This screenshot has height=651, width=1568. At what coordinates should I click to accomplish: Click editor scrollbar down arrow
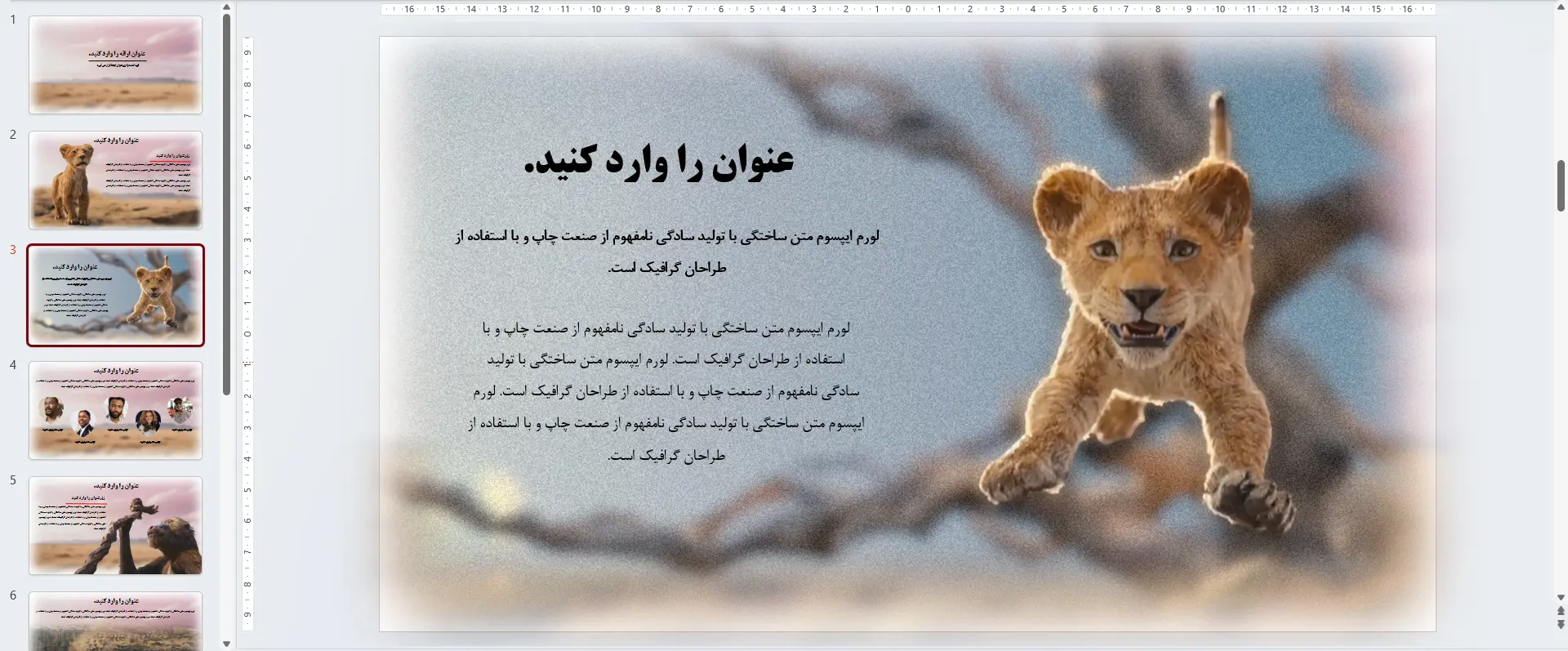click(x=1561, y=598)
